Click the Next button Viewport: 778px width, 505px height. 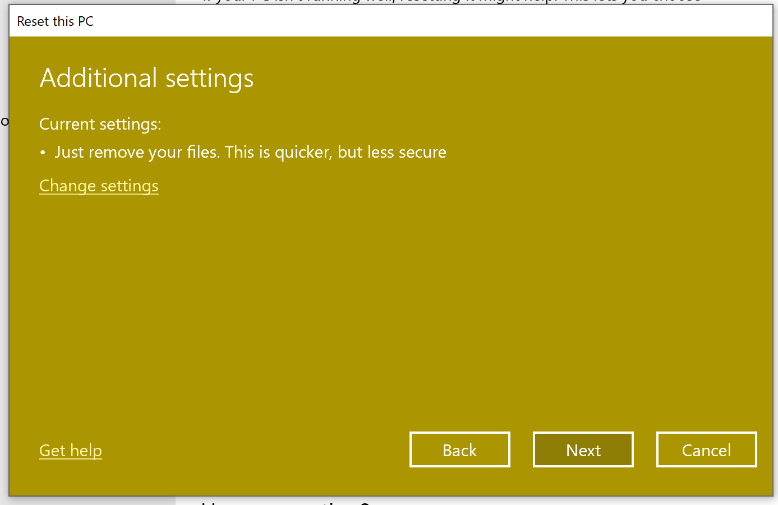coord(583,450)
